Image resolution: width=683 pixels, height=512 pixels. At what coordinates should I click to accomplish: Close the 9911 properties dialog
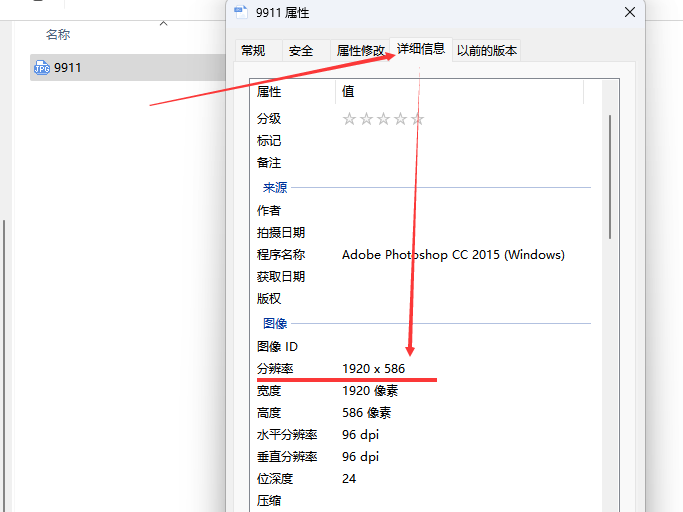click(630, 13)
